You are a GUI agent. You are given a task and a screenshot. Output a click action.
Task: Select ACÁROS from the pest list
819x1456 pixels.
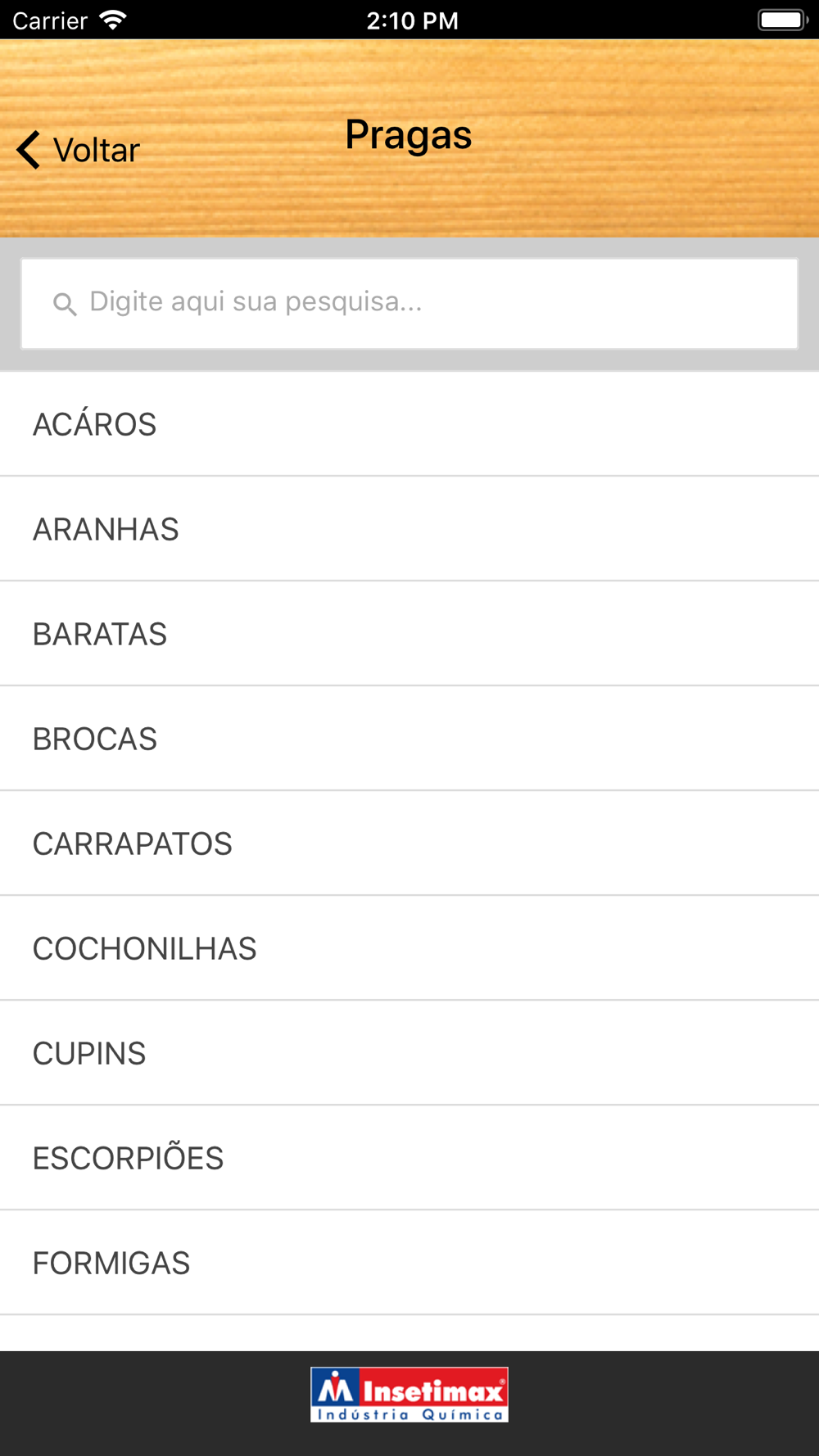[409, 424]
